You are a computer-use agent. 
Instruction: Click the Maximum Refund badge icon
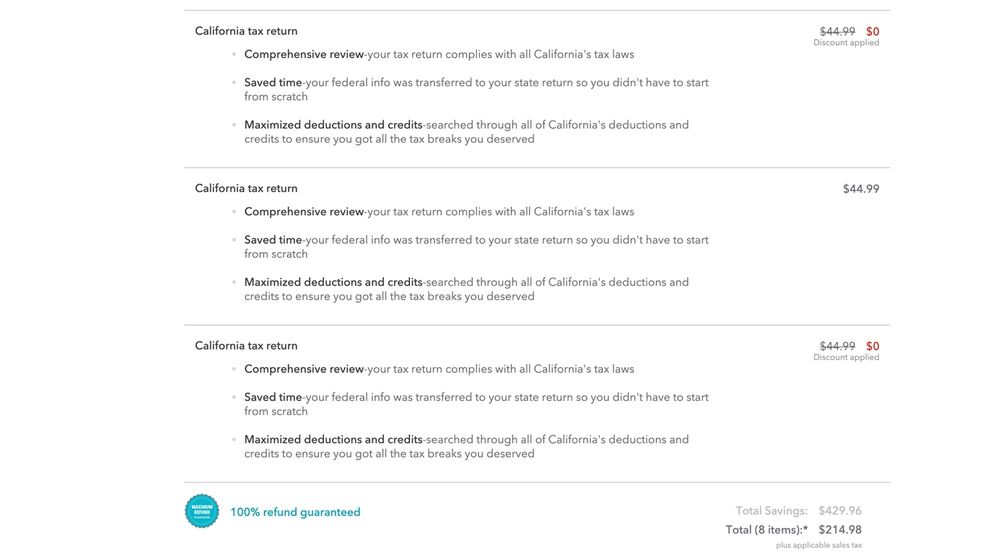[x=202, y=511]
